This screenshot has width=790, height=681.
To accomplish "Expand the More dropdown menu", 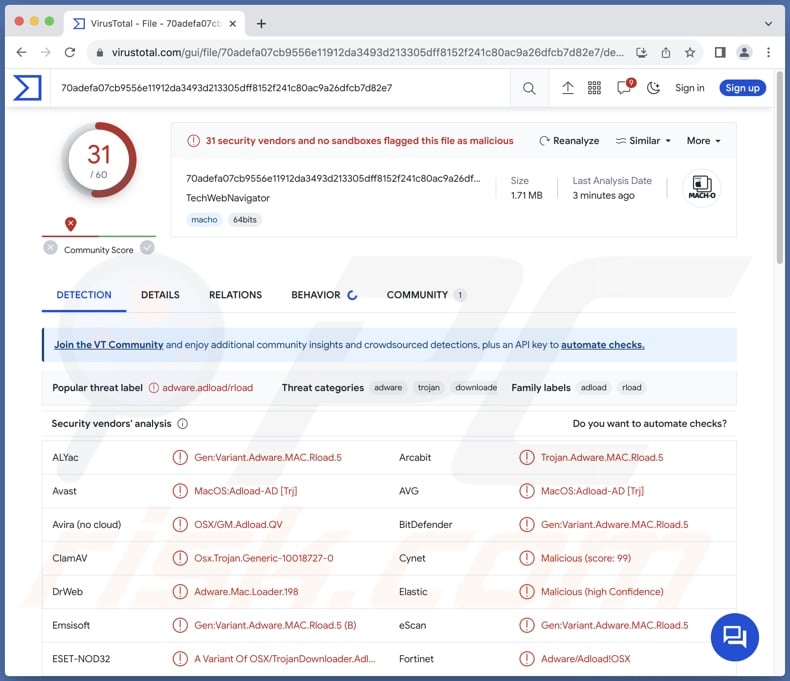I will coord(703,141).
